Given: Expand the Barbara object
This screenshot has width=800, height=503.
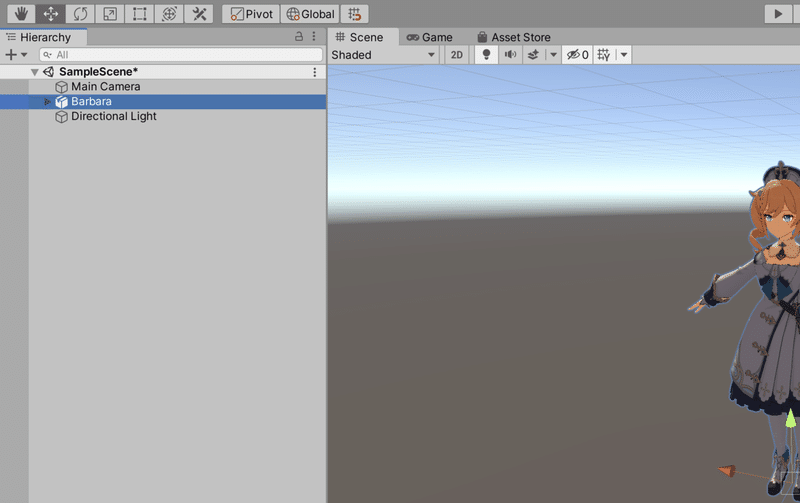Looking at the screenshot, I should [47, 102].
